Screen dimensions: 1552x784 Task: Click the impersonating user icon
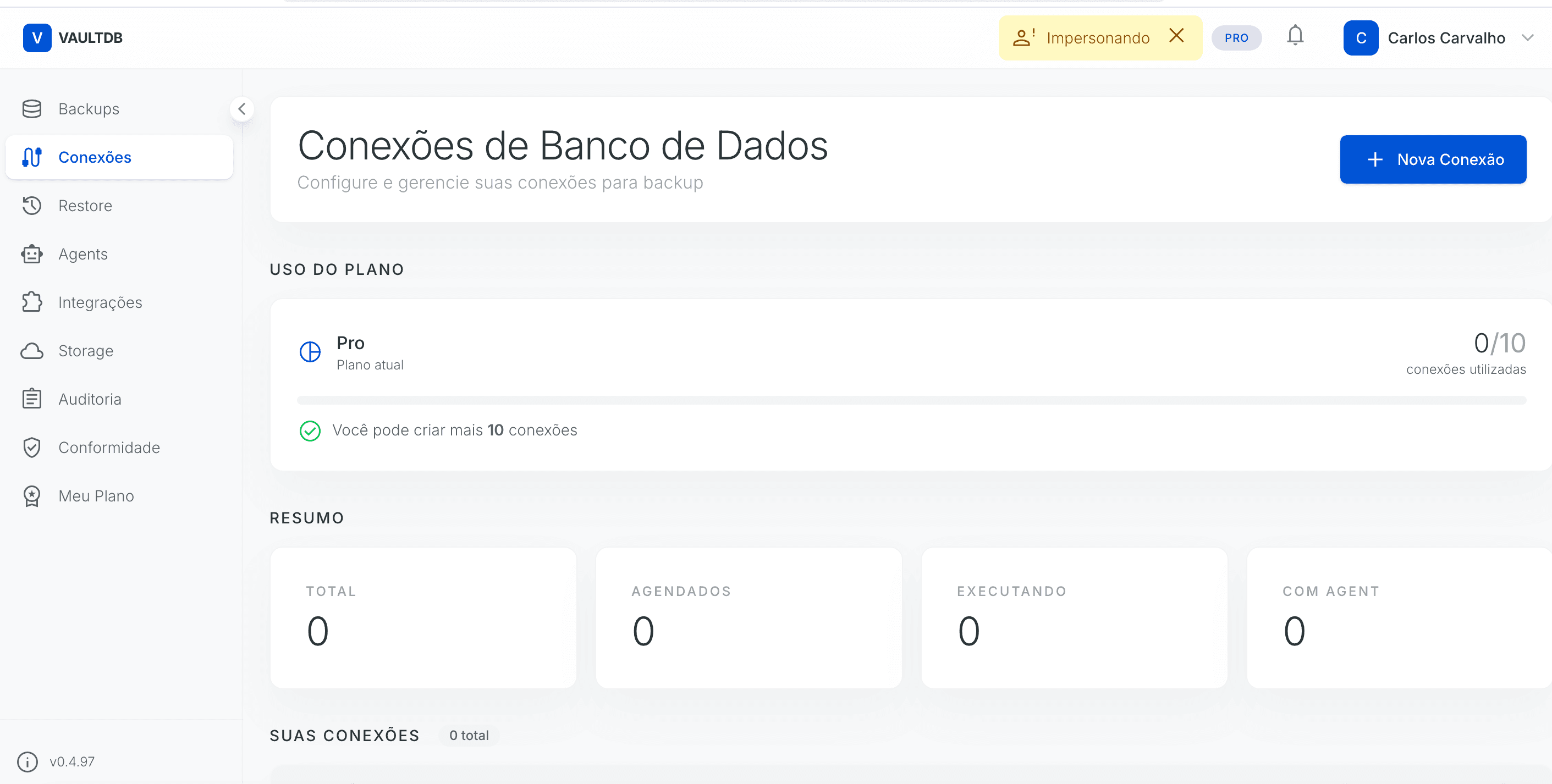(1023, 37)
